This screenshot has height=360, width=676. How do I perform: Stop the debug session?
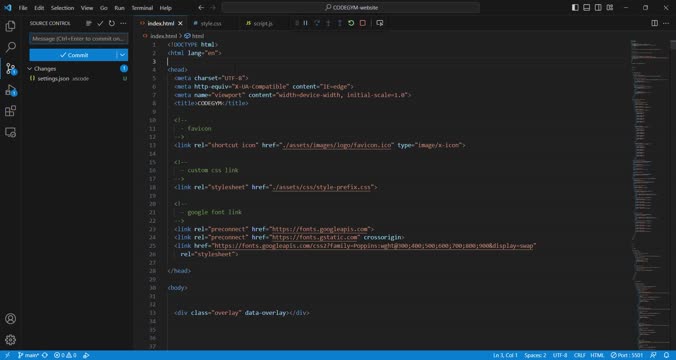point(363,23)
